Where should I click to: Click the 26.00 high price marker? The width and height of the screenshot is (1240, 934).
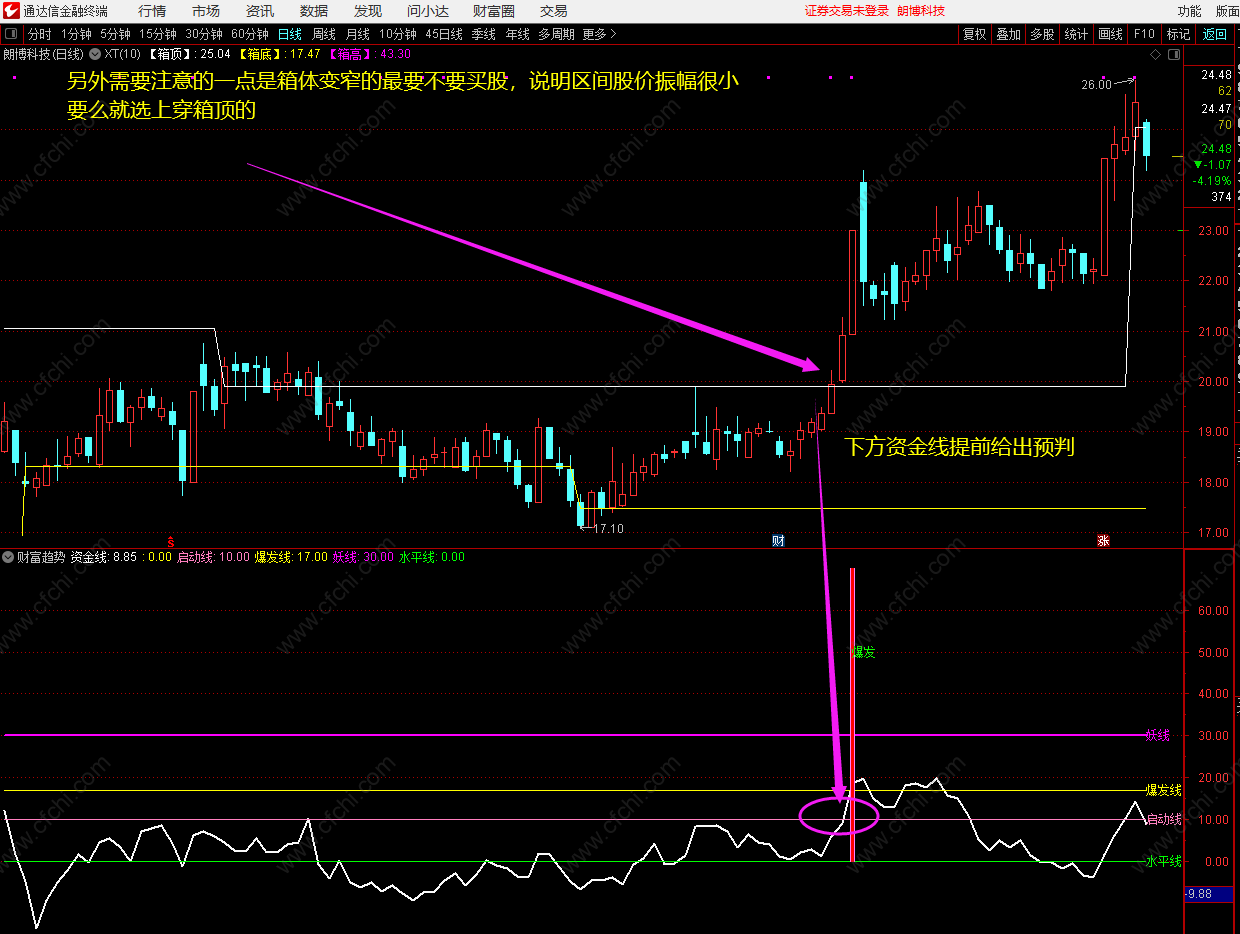1096,85
